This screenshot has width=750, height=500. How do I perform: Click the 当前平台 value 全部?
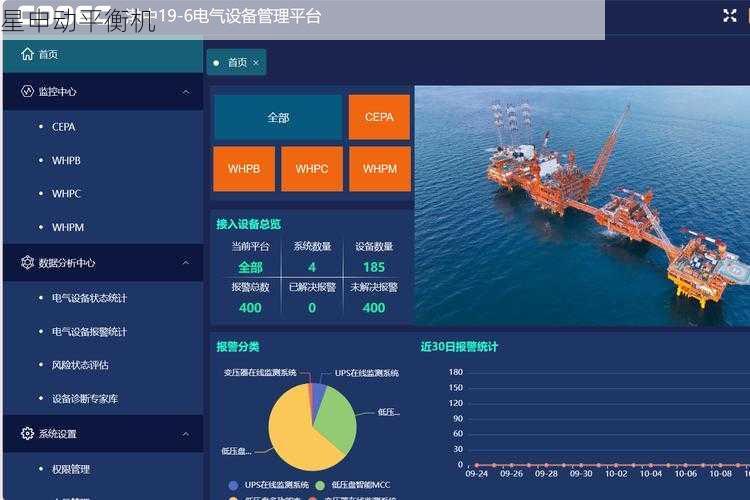point(250,267)
